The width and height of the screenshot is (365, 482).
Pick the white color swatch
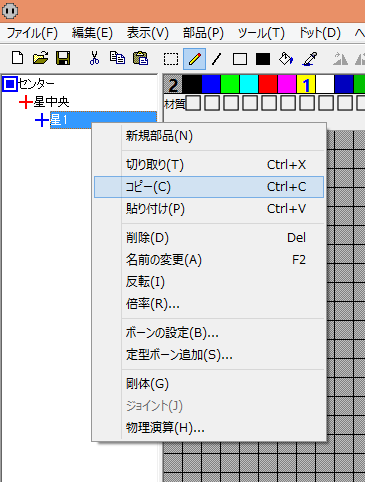[x=325, y=84]
